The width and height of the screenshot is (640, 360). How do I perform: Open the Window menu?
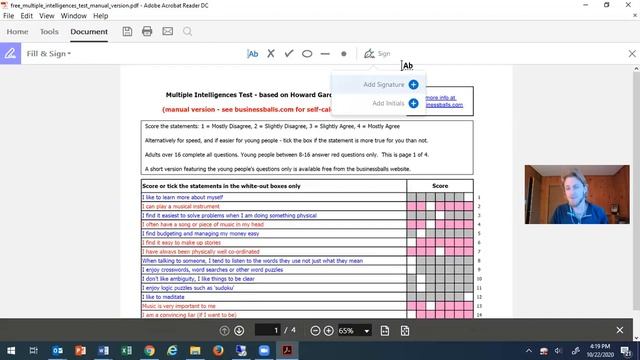73,16
